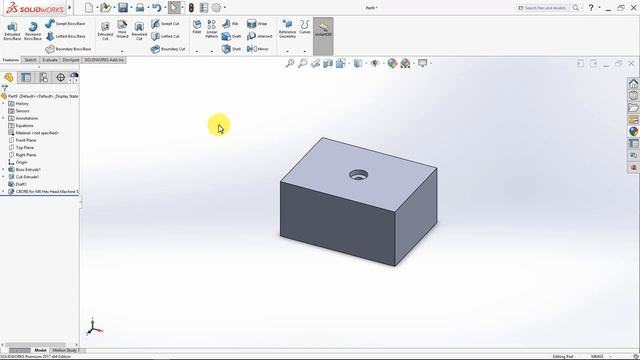Open the dropdown beside the Undo icon
Image resolution: width=640 pixels, height=360 pixels.
164,7
